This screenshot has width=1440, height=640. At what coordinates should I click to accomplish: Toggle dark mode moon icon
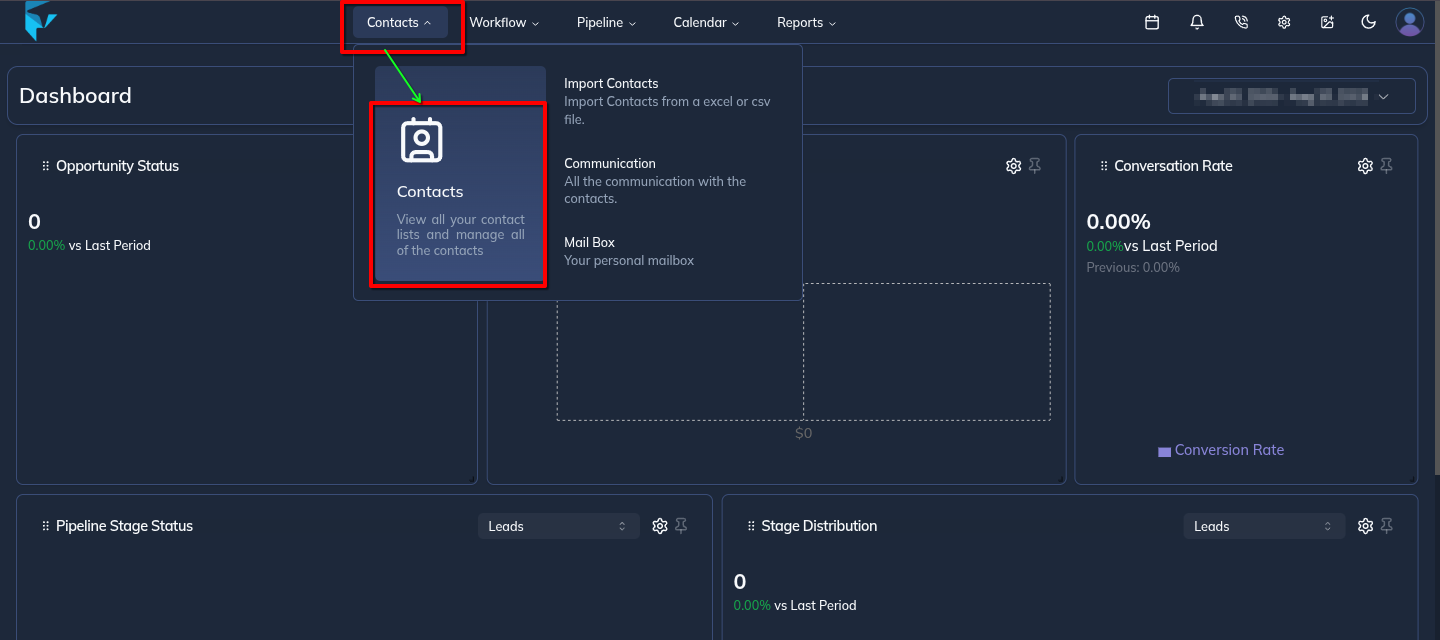pyautogui.click(x=1369, y=22)
